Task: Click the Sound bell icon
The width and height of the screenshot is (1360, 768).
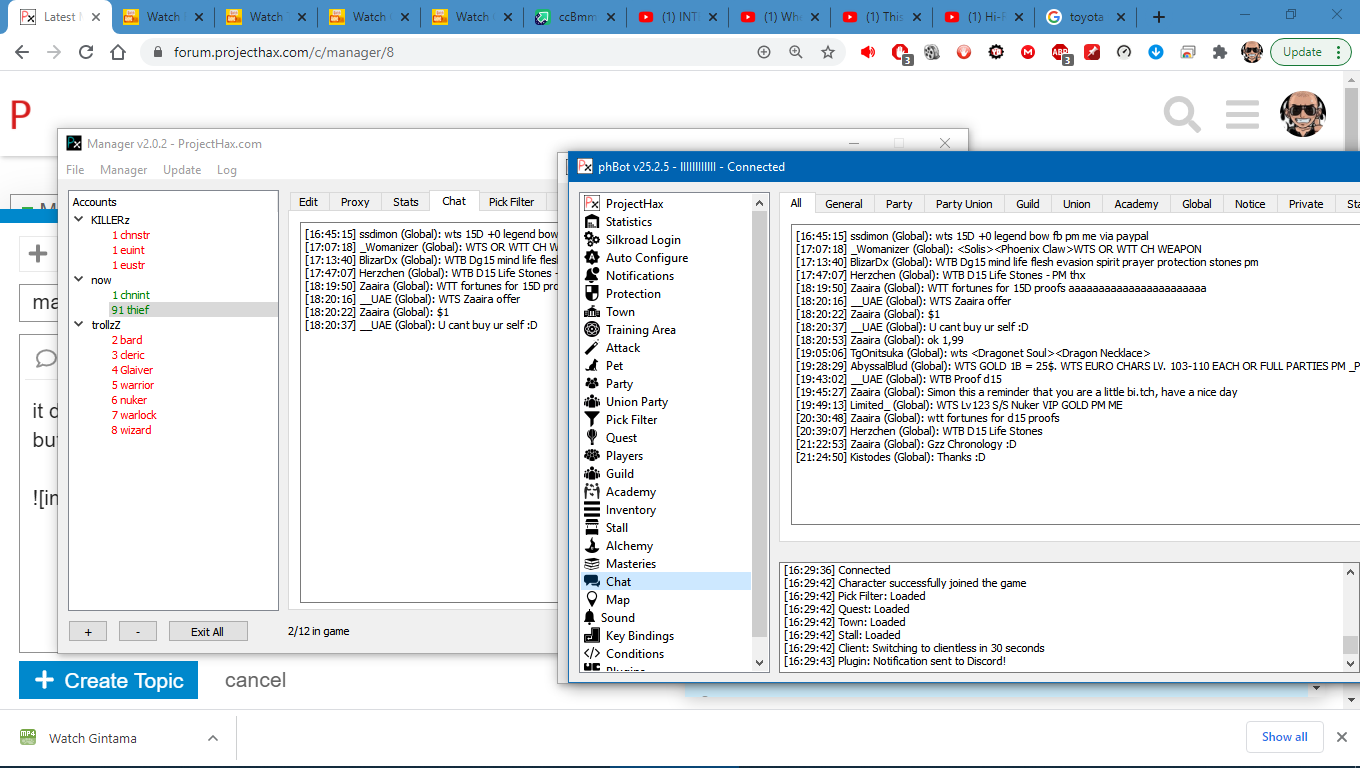Action: (x=592, y=618)
